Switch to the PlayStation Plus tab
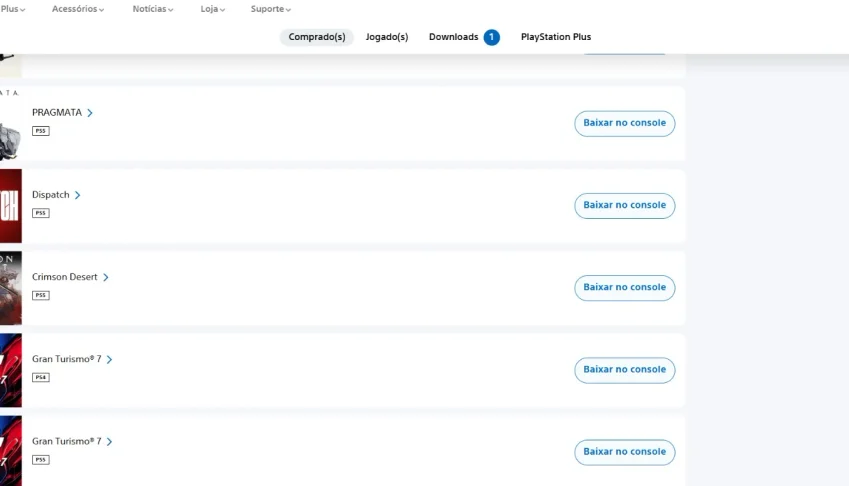 point(556,37)
